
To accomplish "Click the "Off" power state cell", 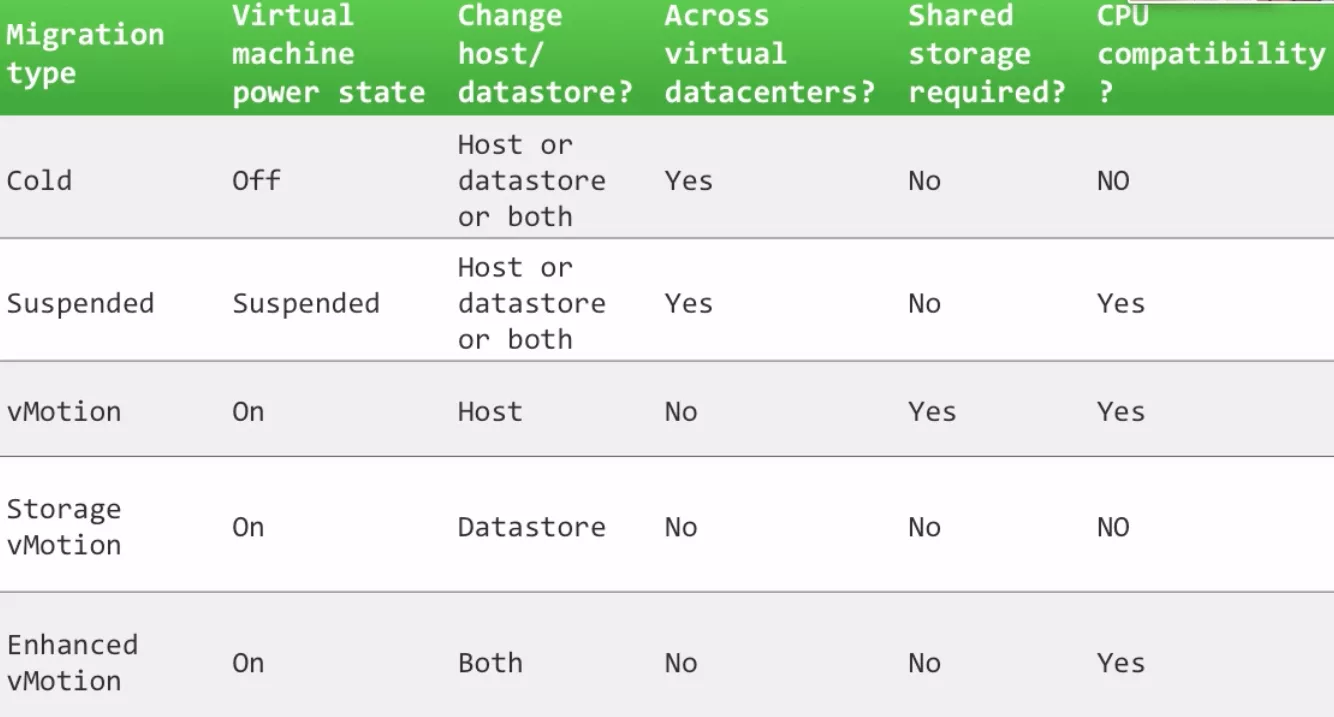I will click(x=256, y=181).
